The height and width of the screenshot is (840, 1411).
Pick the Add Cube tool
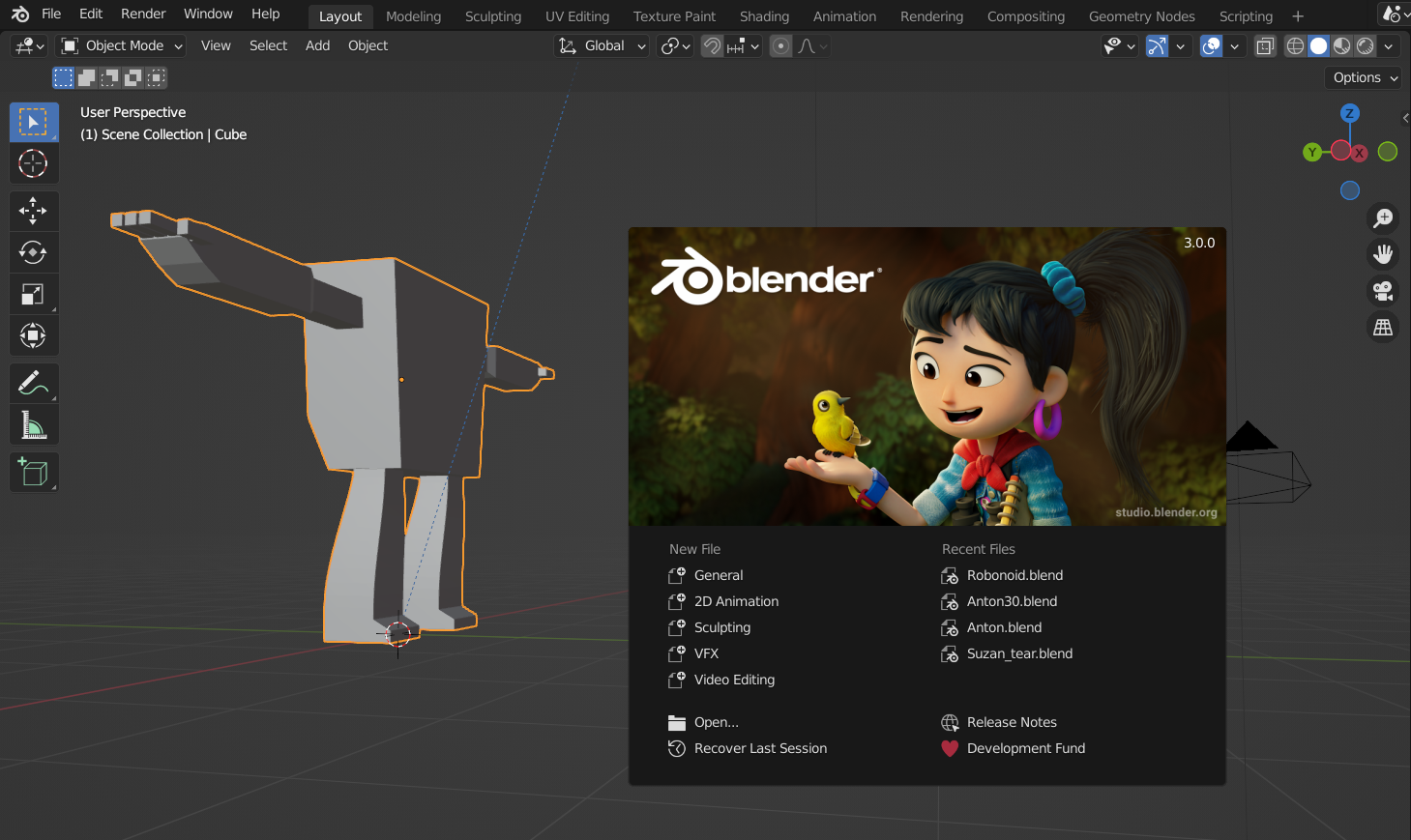[x=34, y=473]
